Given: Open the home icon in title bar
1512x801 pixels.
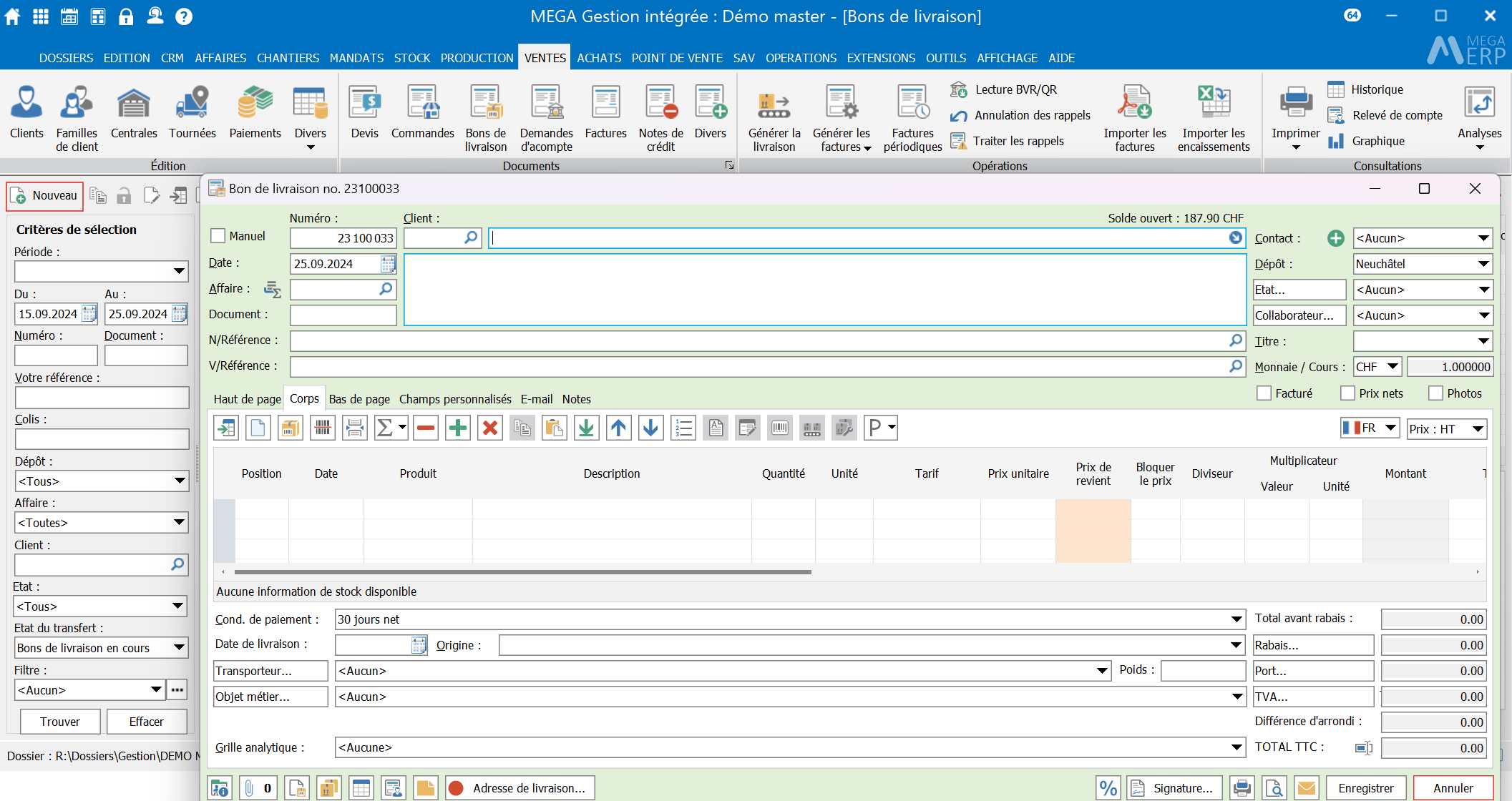Looking at the screenshot, I should pyautogui.click(x=13, y=16).
